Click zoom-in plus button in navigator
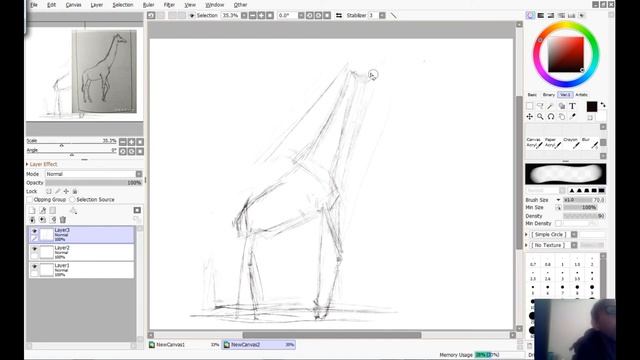640x360 pixels. [x=131, y=142]
